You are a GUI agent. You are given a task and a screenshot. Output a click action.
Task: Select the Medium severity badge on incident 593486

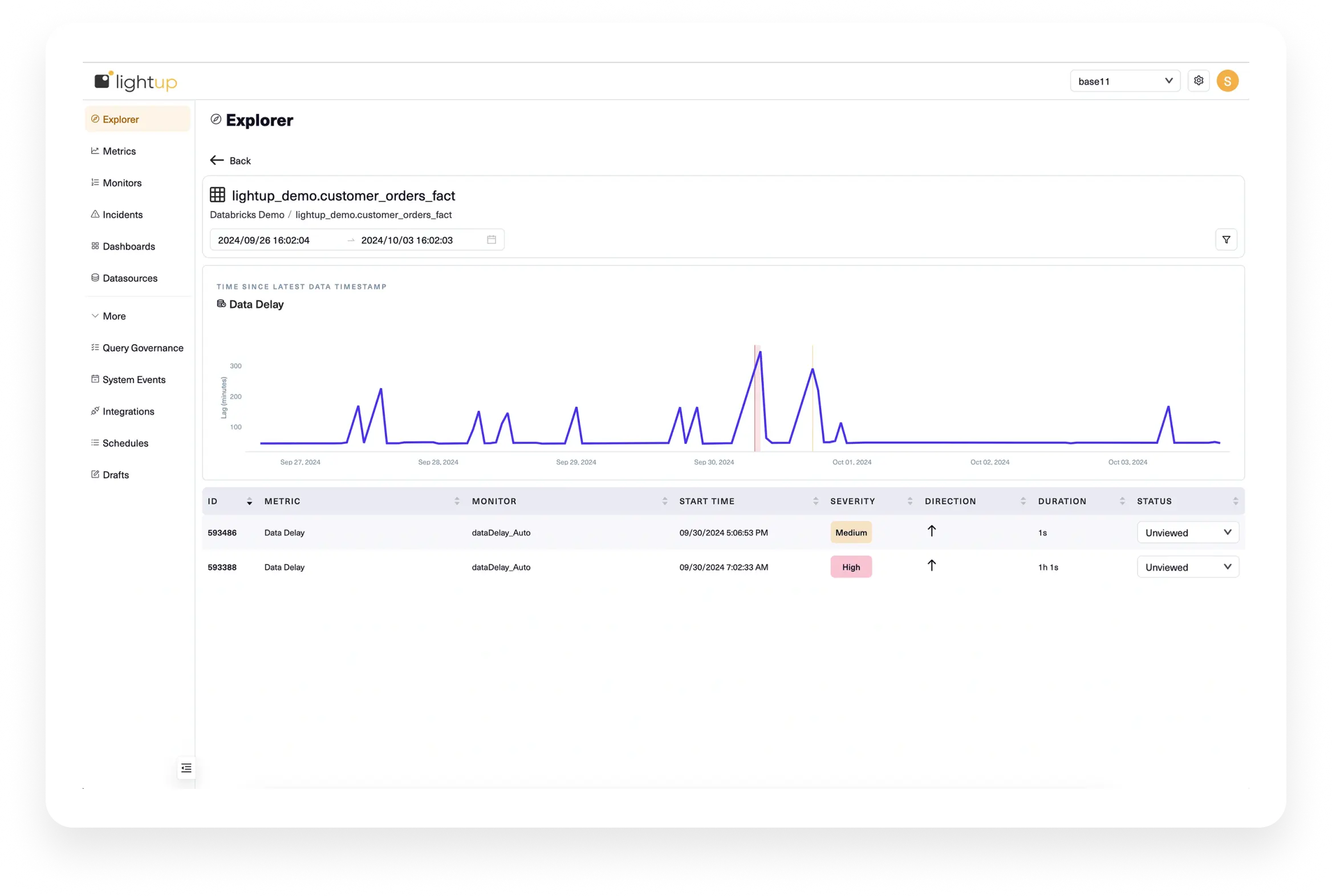[x=851, y=532]
